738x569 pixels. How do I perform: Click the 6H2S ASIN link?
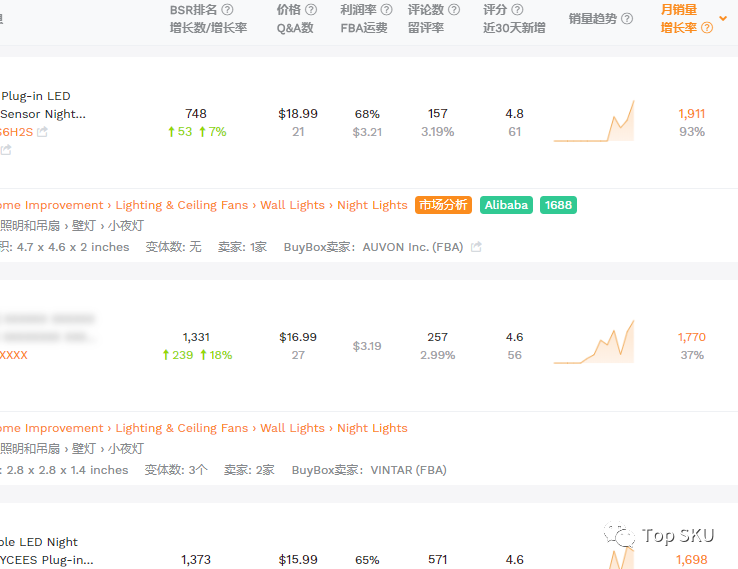(x=16, y=132)
